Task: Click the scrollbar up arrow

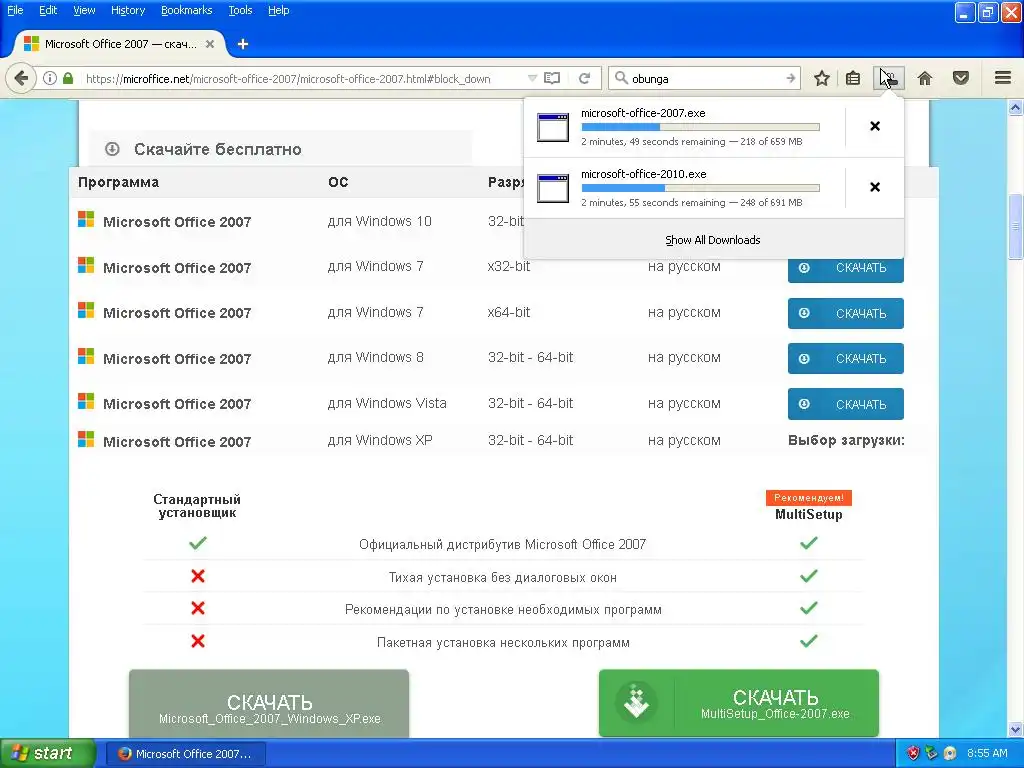Action: click(x=1016, y=107)
